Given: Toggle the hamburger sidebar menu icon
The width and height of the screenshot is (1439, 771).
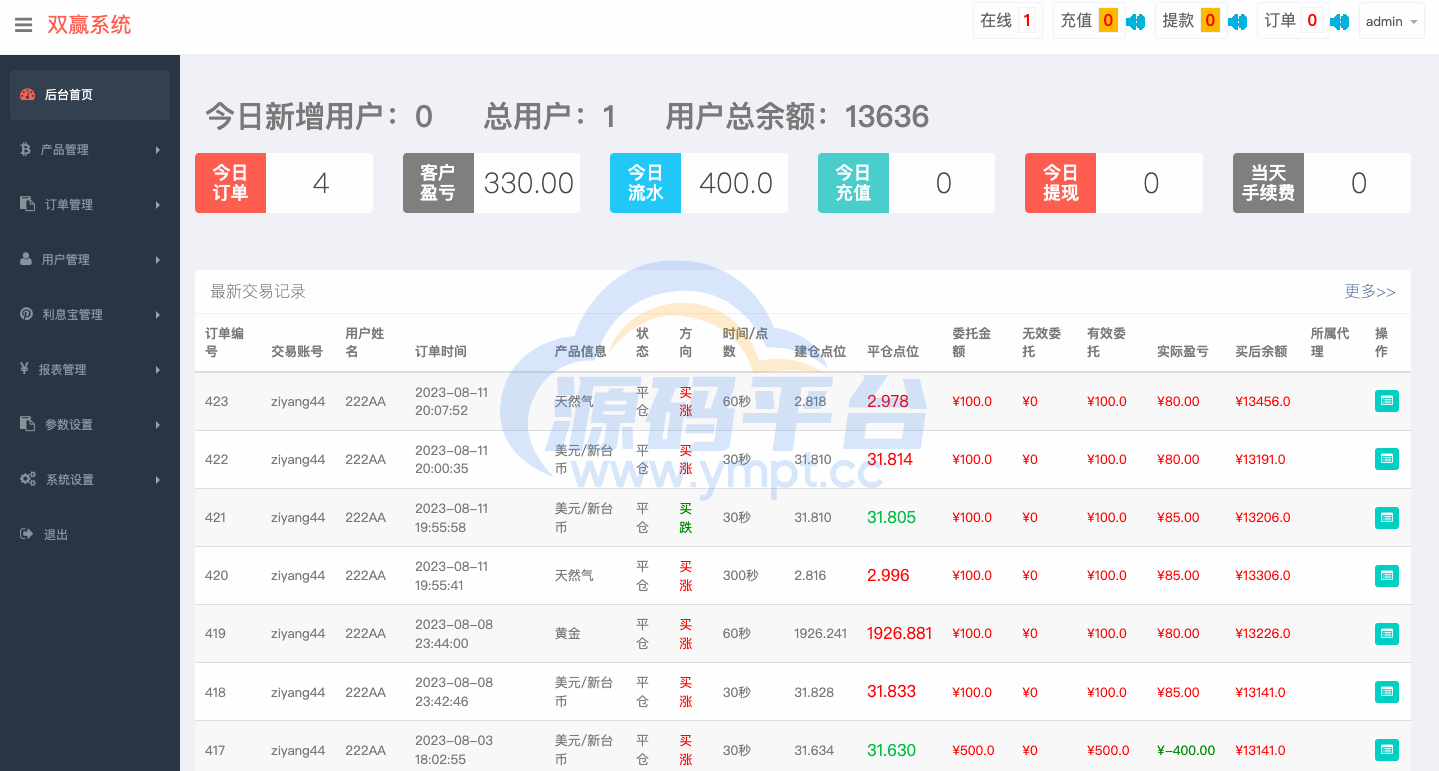Looking at the screenshot, I should click(23, 25).
